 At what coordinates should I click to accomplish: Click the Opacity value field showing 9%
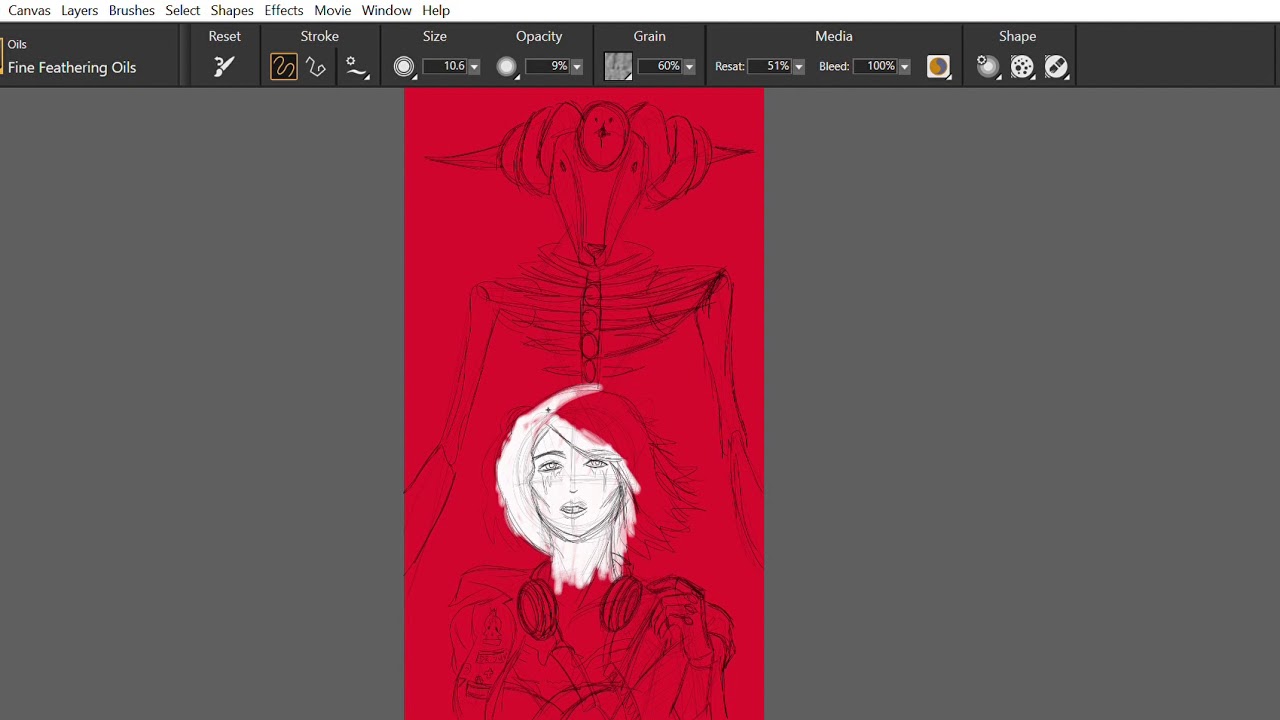[548, 66]
